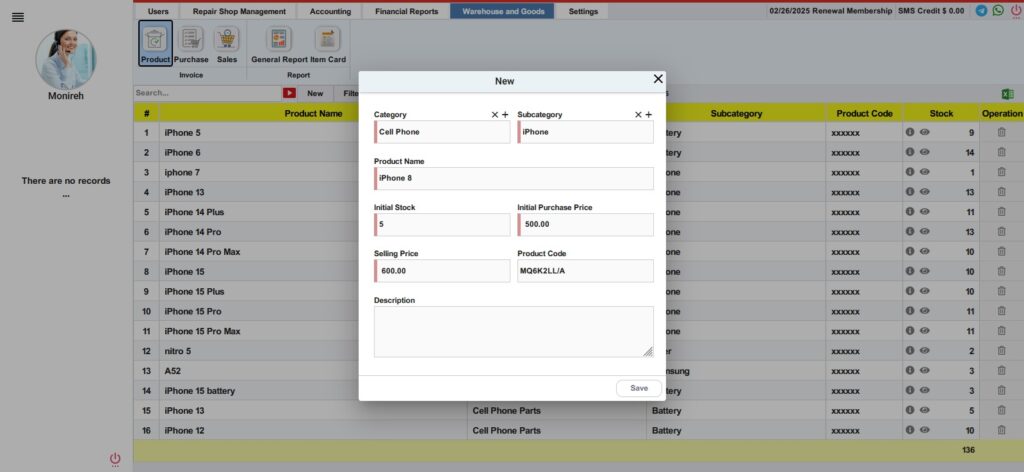Open the hamburger menu icon
The height and width of the screenshot is (472, 1024).
[x=18, y=18]
